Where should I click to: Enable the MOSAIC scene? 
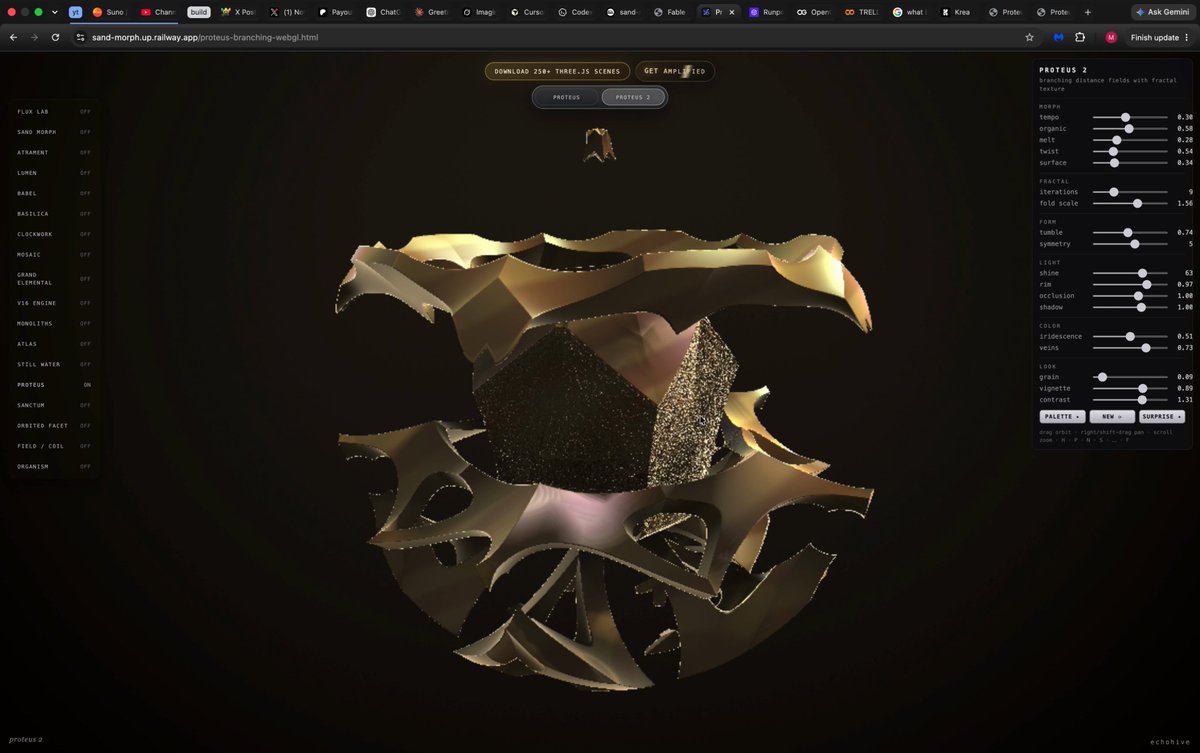click(x=54, y=254)
